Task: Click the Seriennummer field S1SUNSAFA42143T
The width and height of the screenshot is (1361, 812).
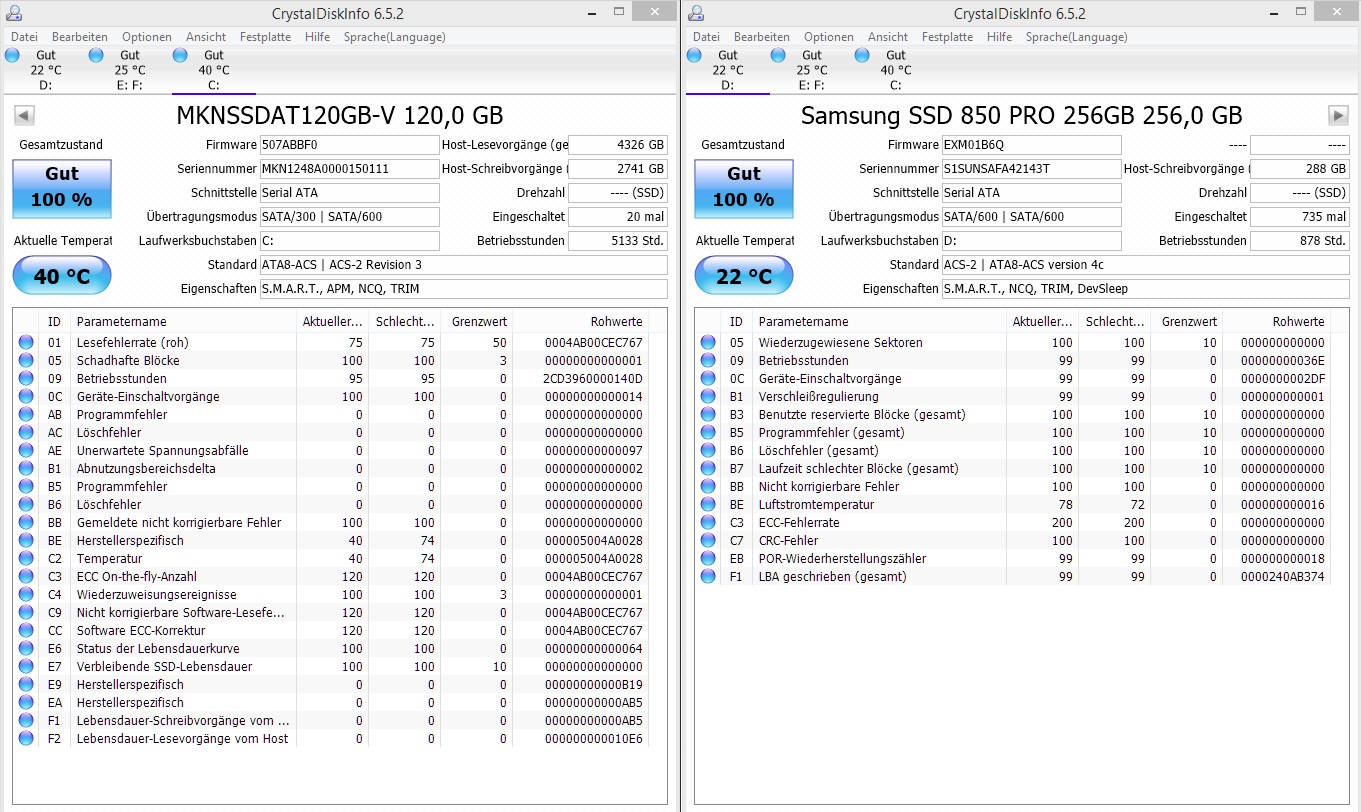Action: [1031, 169]
